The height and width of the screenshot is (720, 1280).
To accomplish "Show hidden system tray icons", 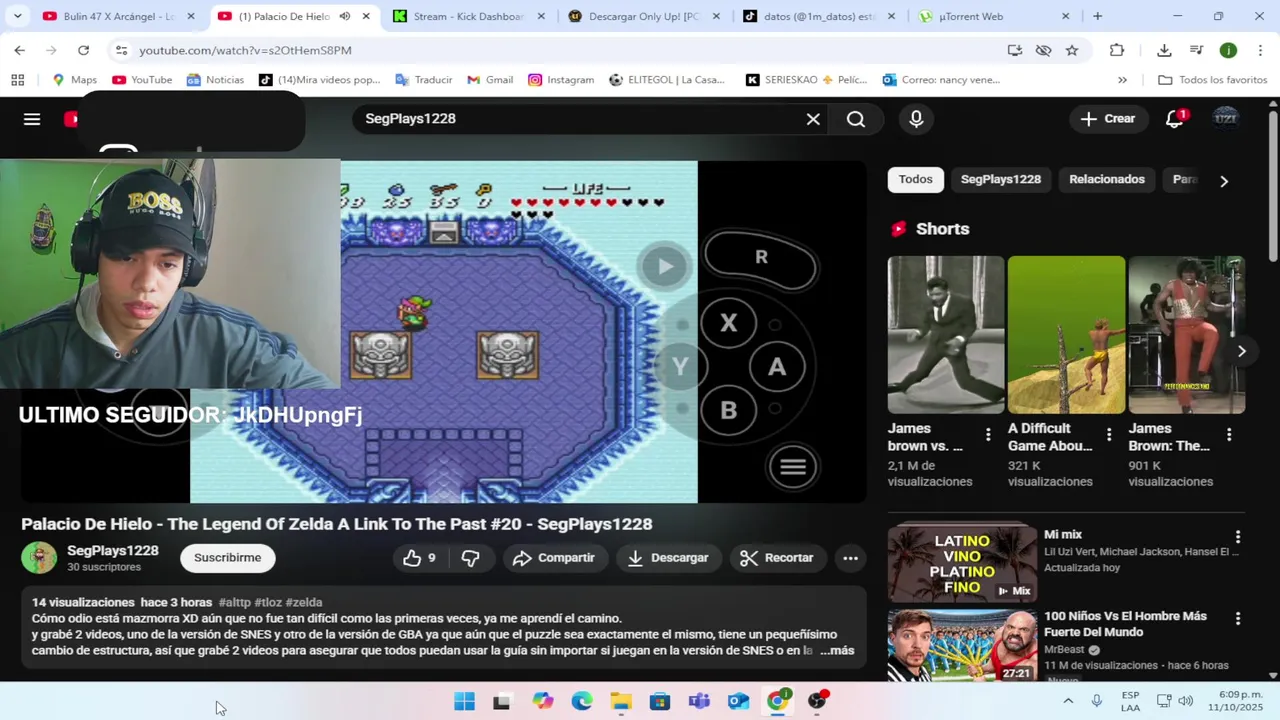I will [1068, 701].
